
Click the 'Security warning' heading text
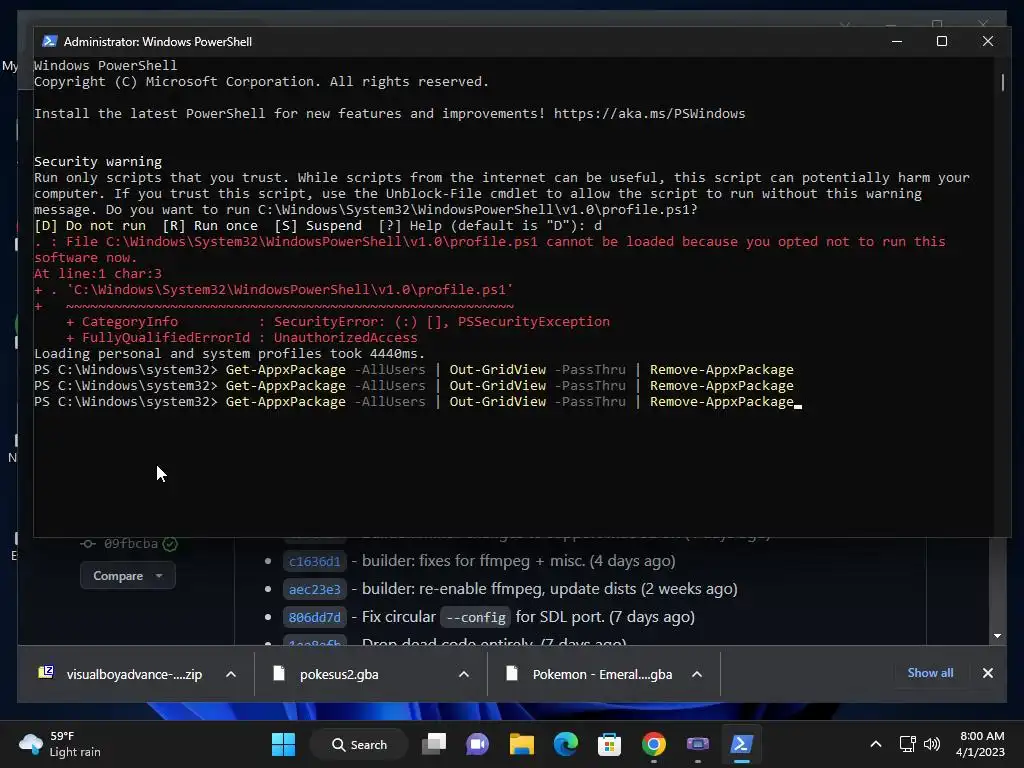tap(98, 161)
